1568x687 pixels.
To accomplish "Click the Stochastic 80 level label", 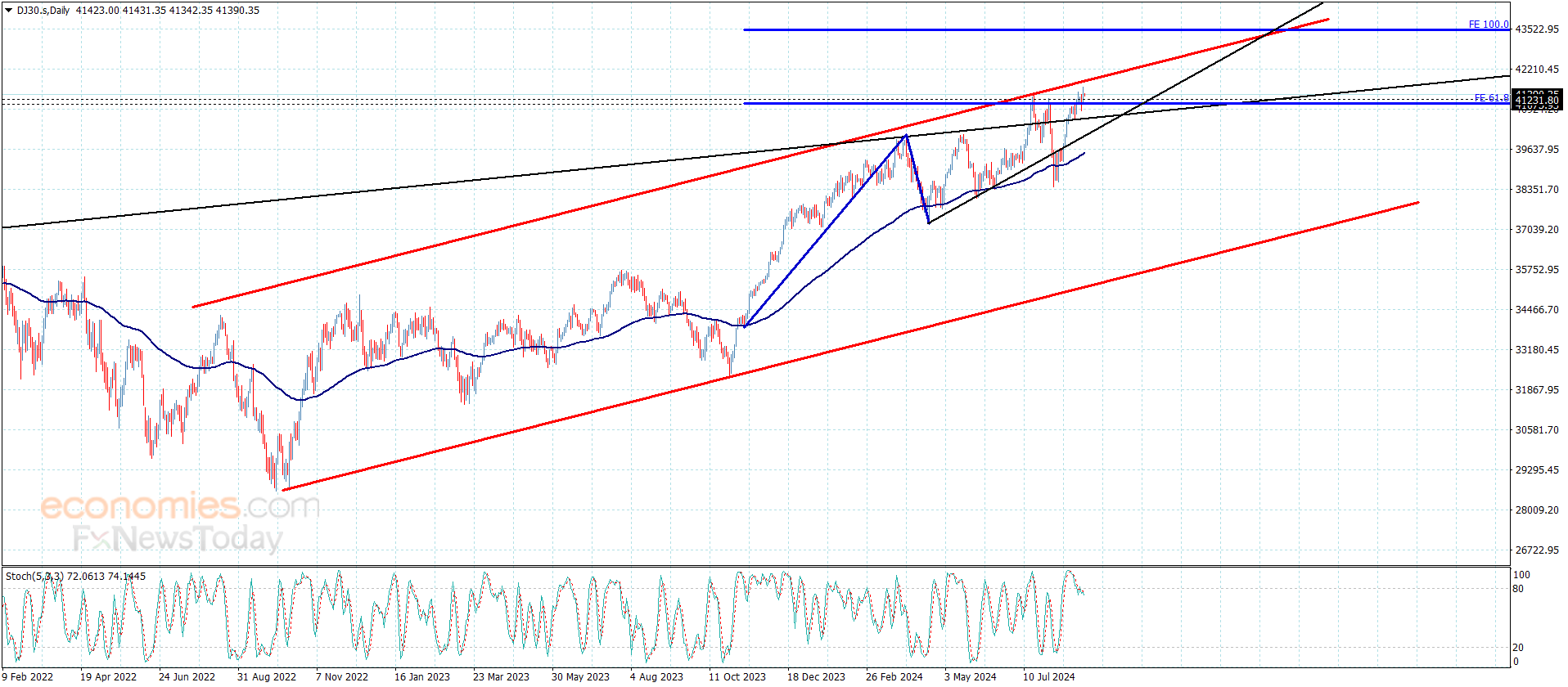I will tap(1519, 589).
